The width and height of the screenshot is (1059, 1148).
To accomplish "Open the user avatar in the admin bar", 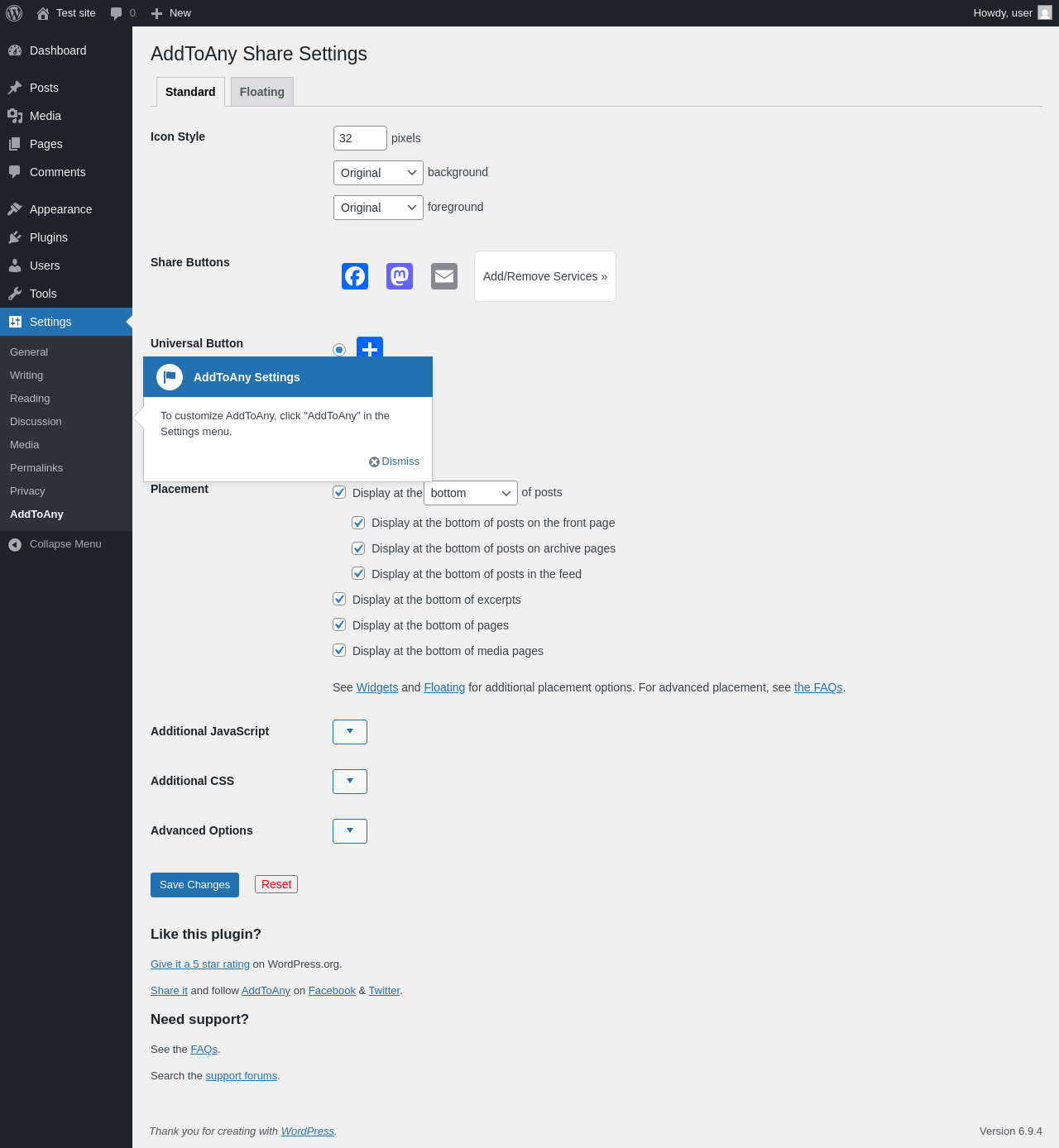I will pos(1045,13).
